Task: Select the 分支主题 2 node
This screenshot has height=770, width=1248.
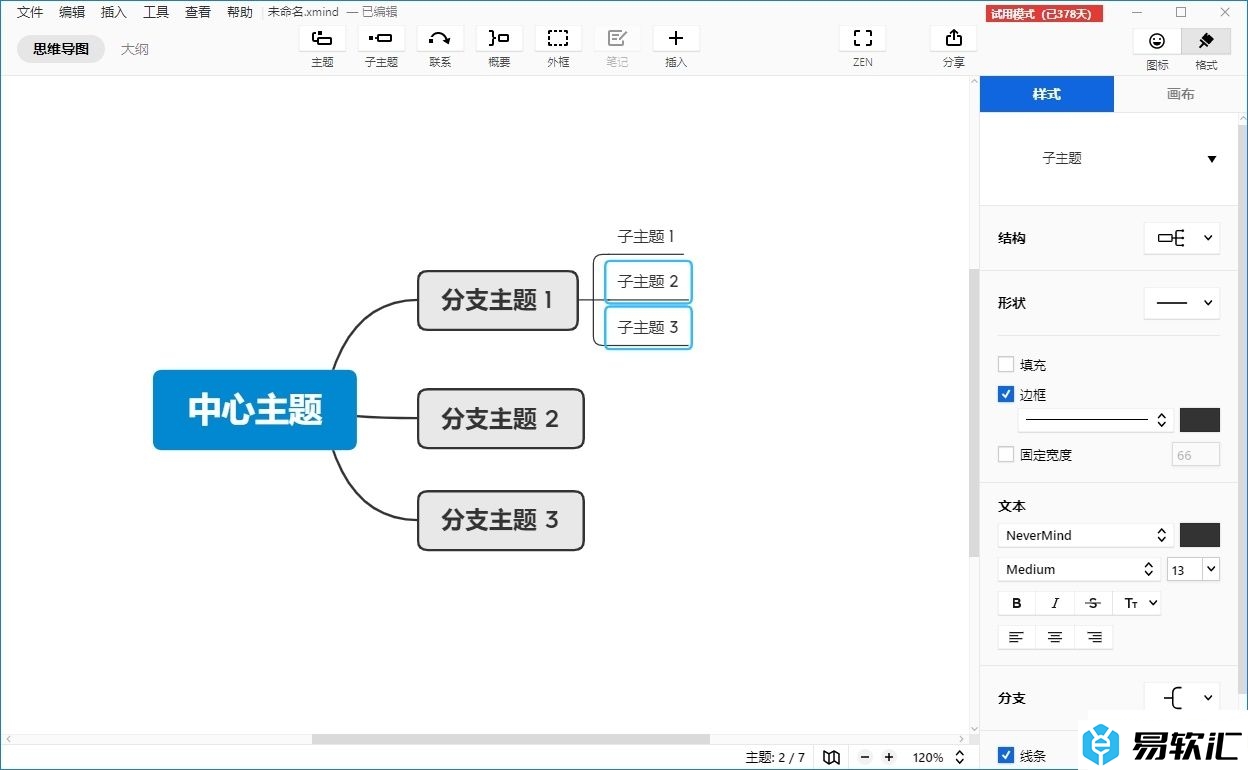Action: click(500, 419)
